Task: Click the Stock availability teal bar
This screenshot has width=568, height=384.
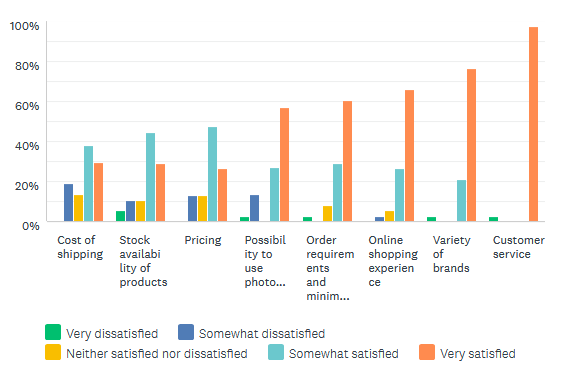Action: click(x=150, y=177)
